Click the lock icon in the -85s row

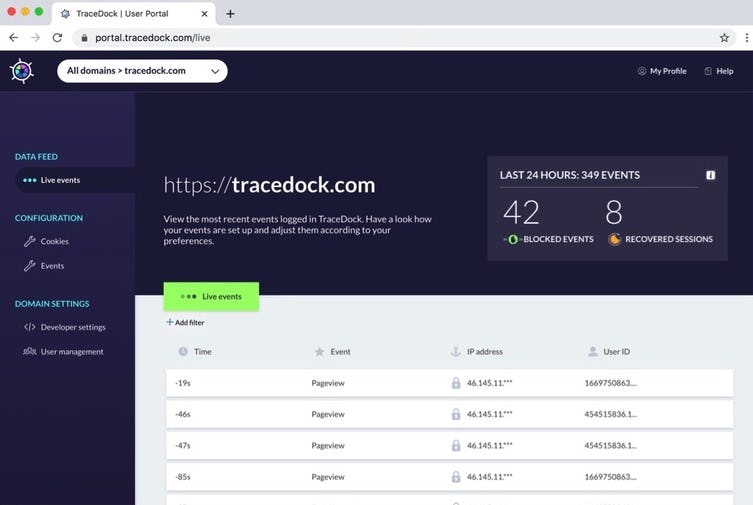pos(456,477)
